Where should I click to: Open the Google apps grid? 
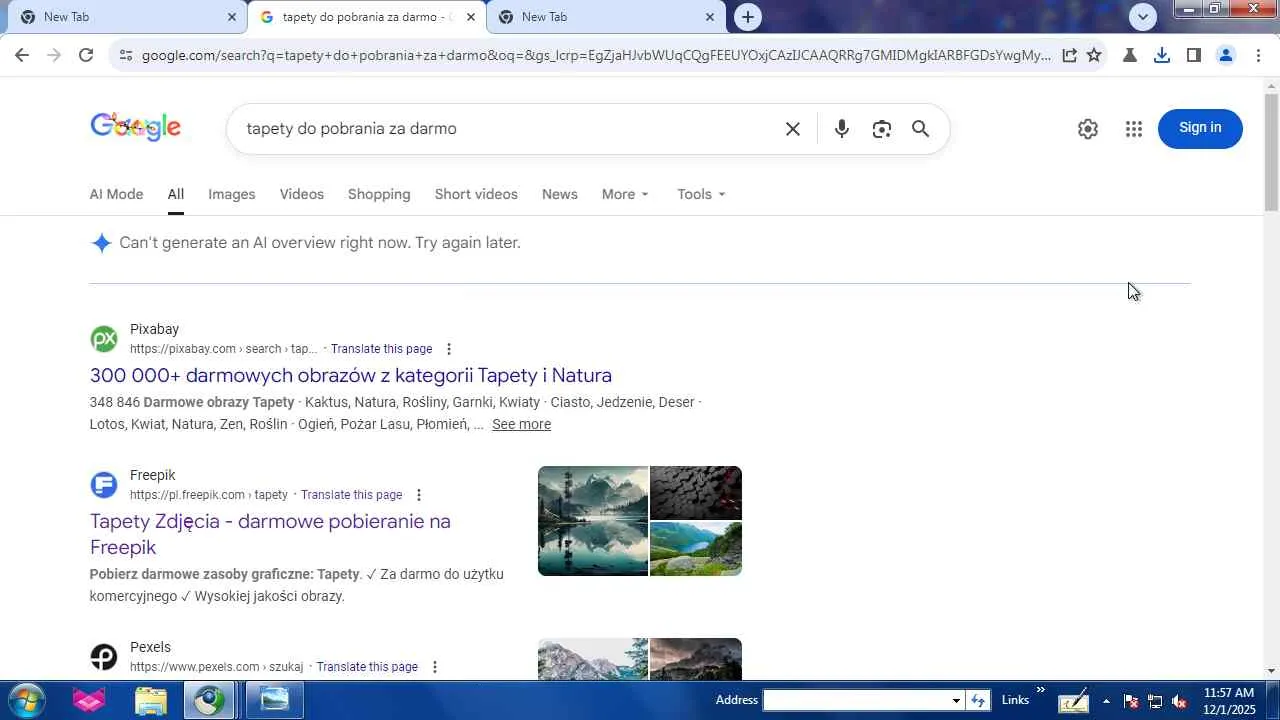[1133, 129]
